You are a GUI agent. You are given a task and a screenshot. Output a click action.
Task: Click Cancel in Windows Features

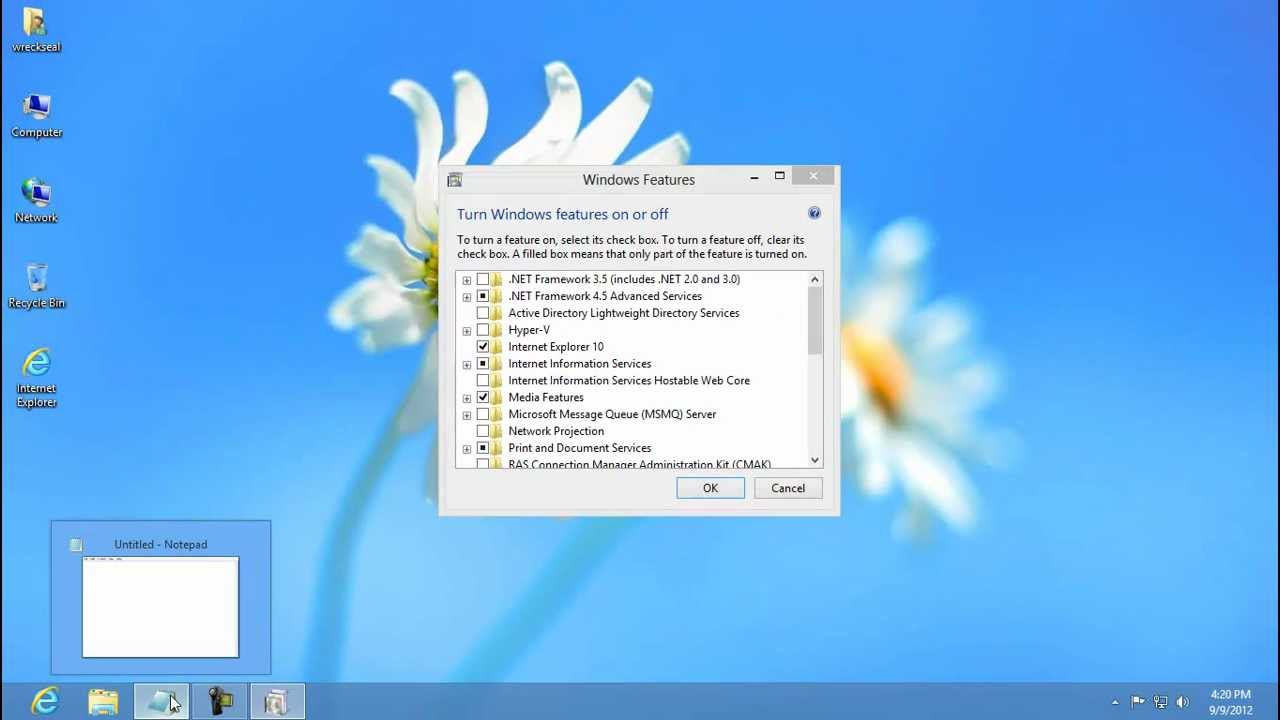click(x=788, y=488)
